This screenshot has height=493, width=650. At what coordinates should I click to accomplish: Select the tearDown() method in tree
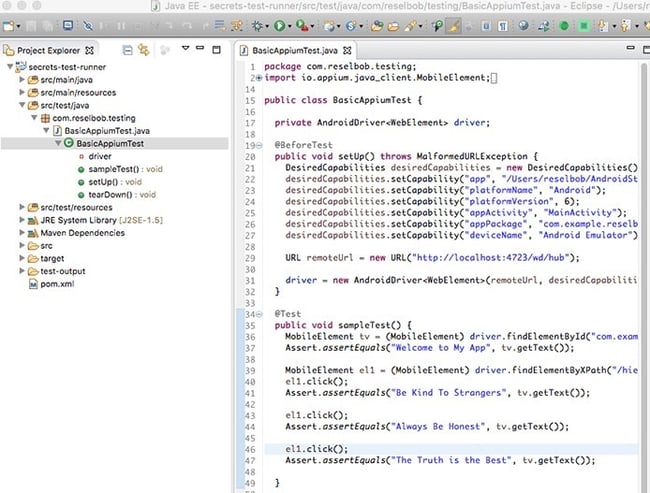tap(116, 194)
